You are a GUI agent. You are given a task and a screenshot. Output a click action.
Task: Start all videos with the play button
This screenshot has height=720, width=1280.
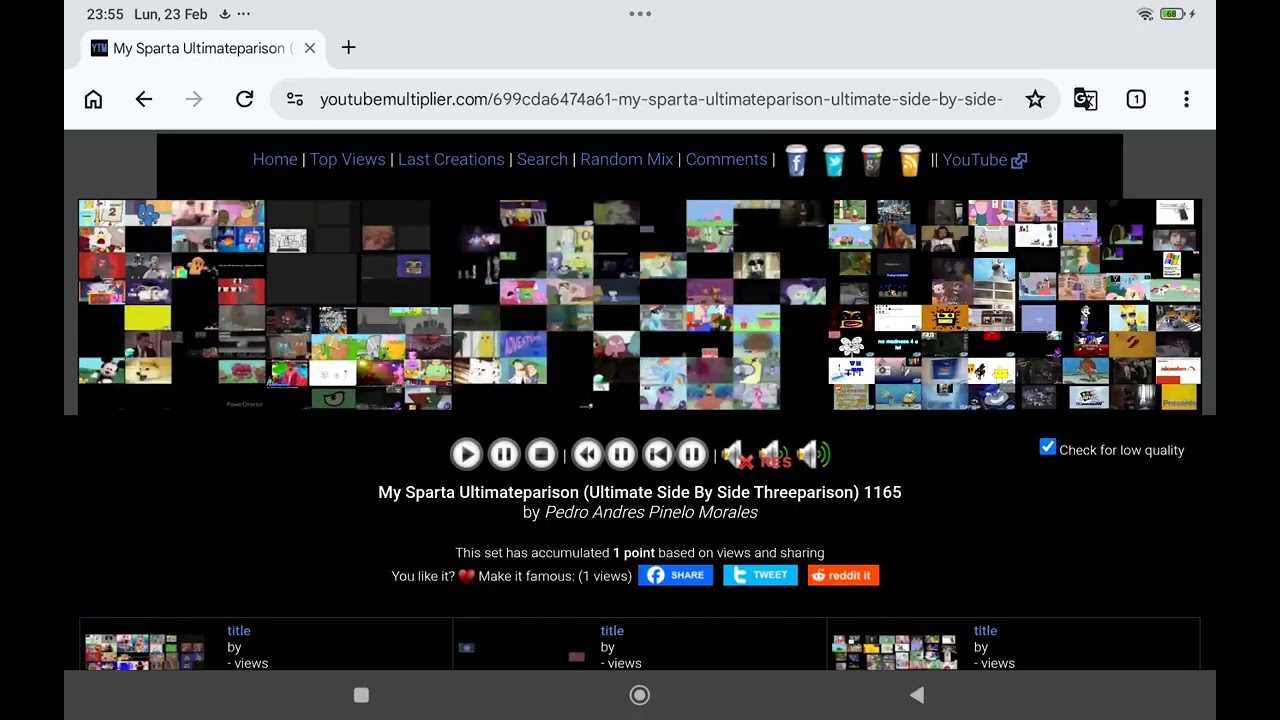coord(466,455)
